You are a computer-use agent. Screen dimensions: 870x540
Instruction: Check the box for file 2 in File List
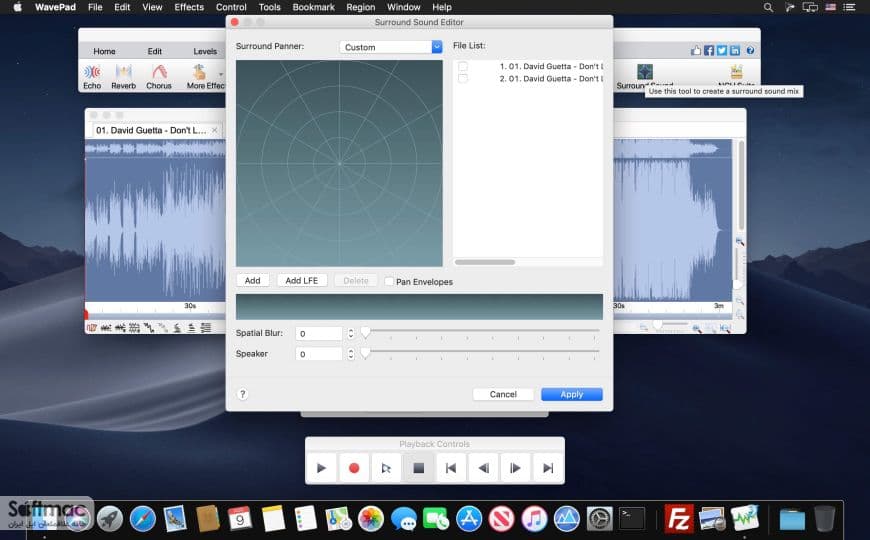(463, 79)
